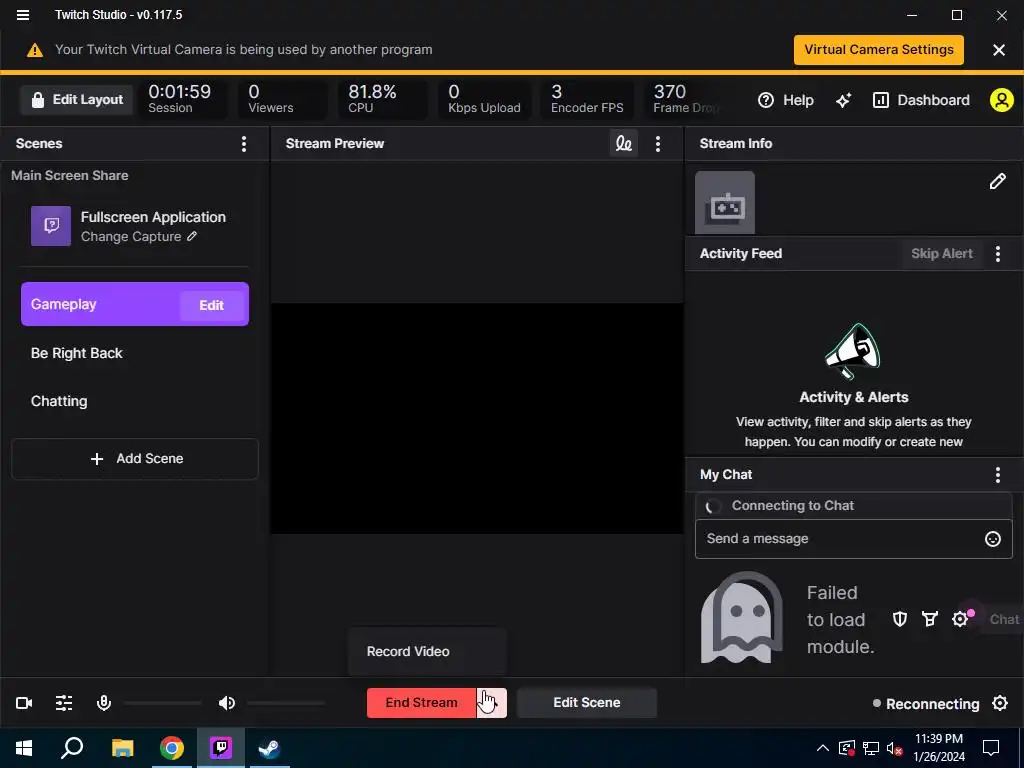Open Edit Scene

click(586, 703)
